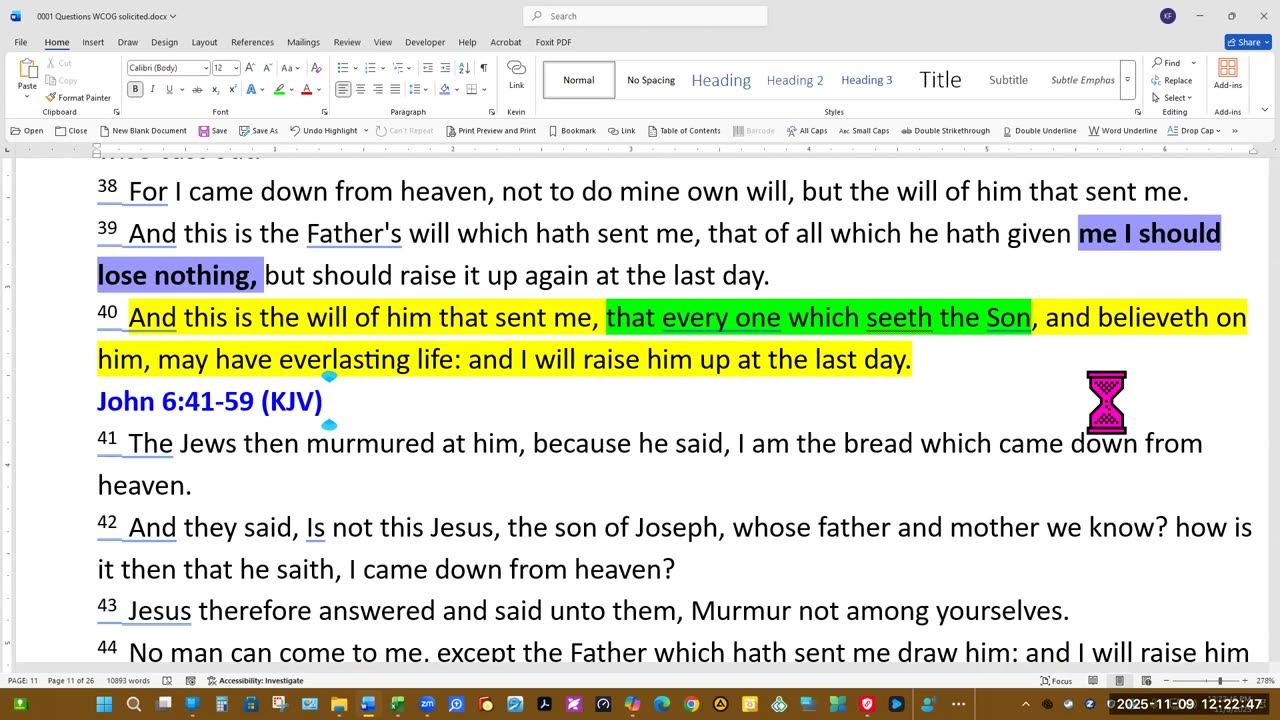Image resolution: width=1280 pixels, height=720 pixels.
Task: Center-align the paragraph
Action: 360,90
